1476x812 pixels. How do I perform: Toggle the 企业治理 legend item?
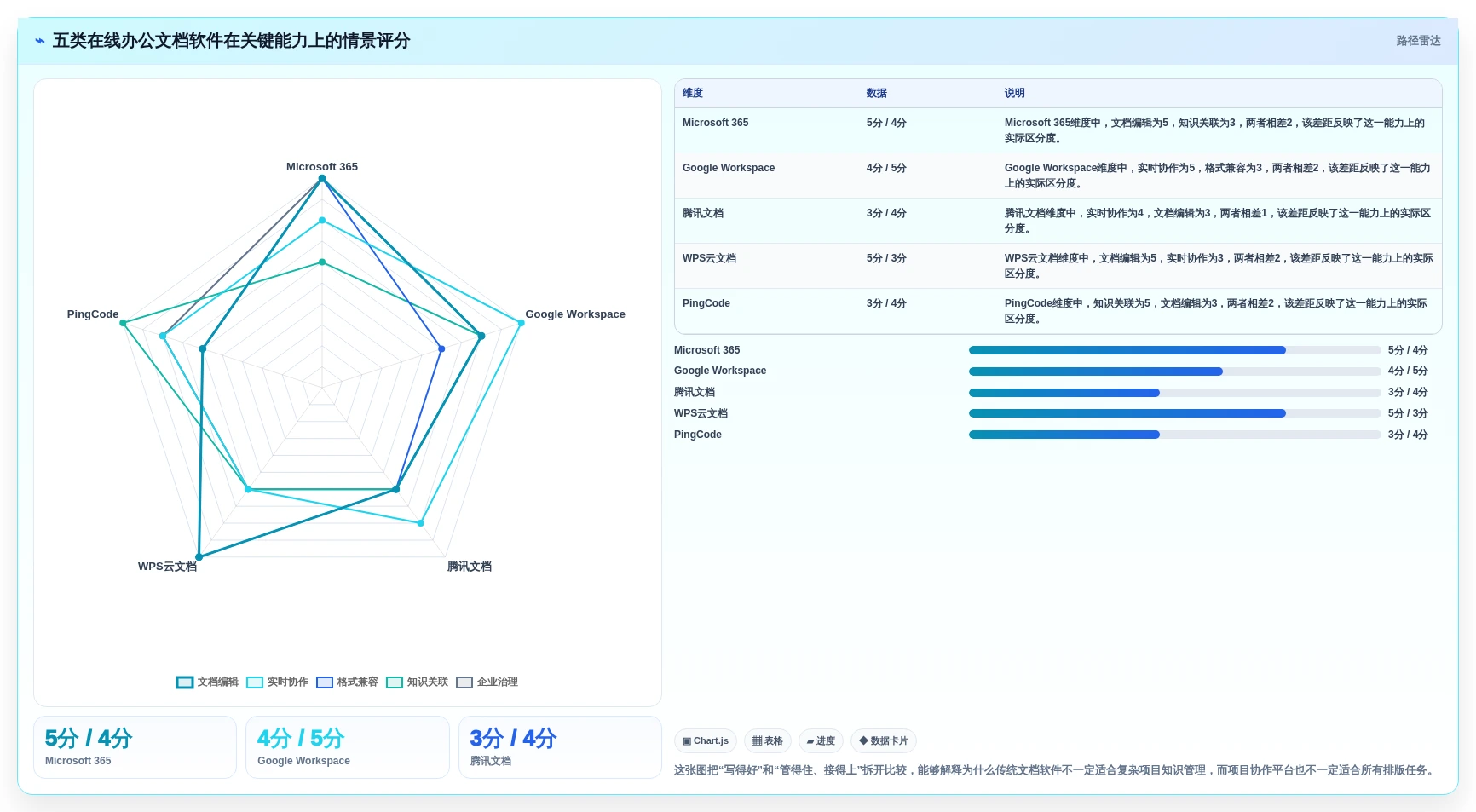[x=487, y=682]
